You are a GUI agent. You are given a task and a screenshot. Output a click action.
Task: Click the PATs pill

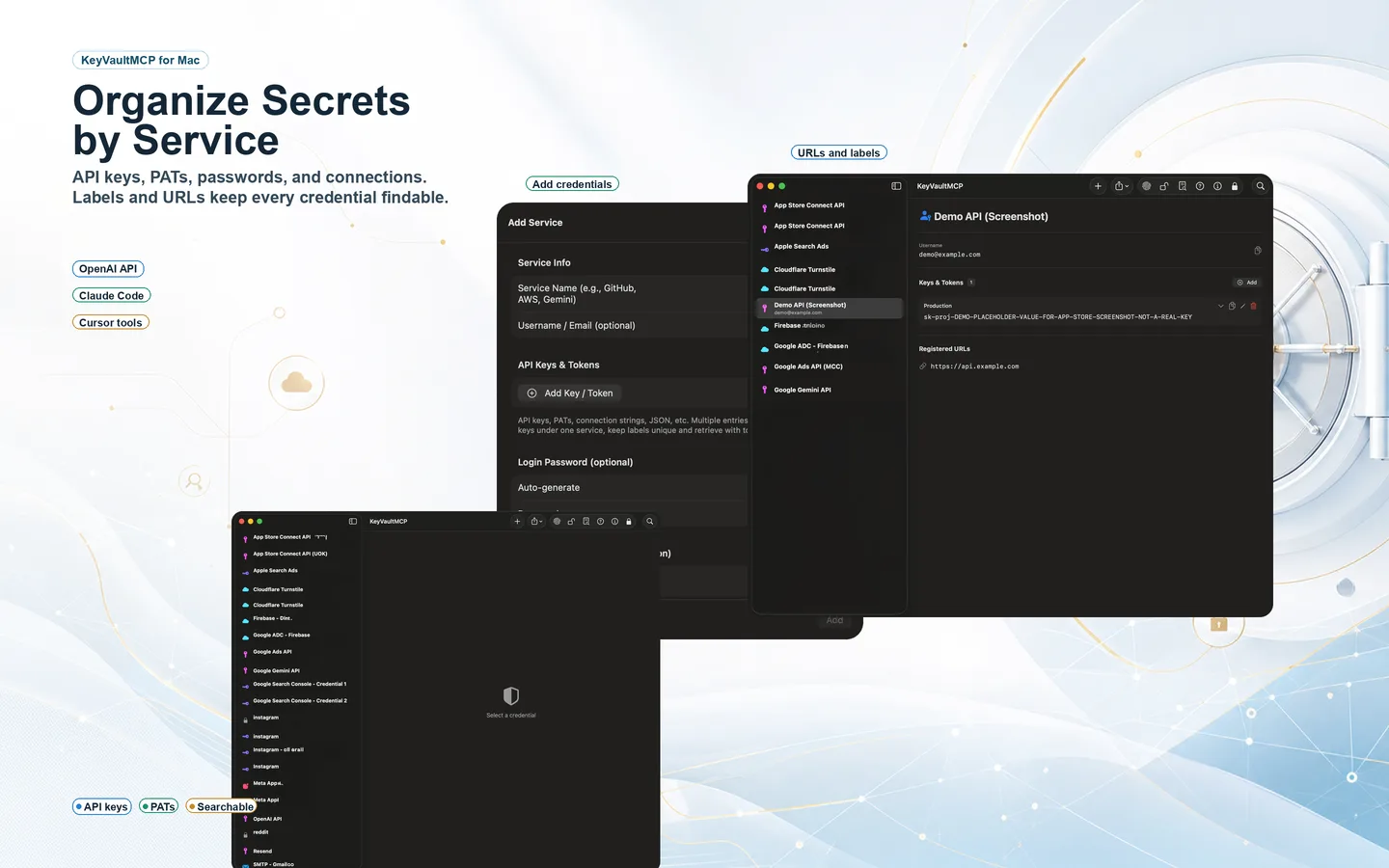[x=159, y=807]
